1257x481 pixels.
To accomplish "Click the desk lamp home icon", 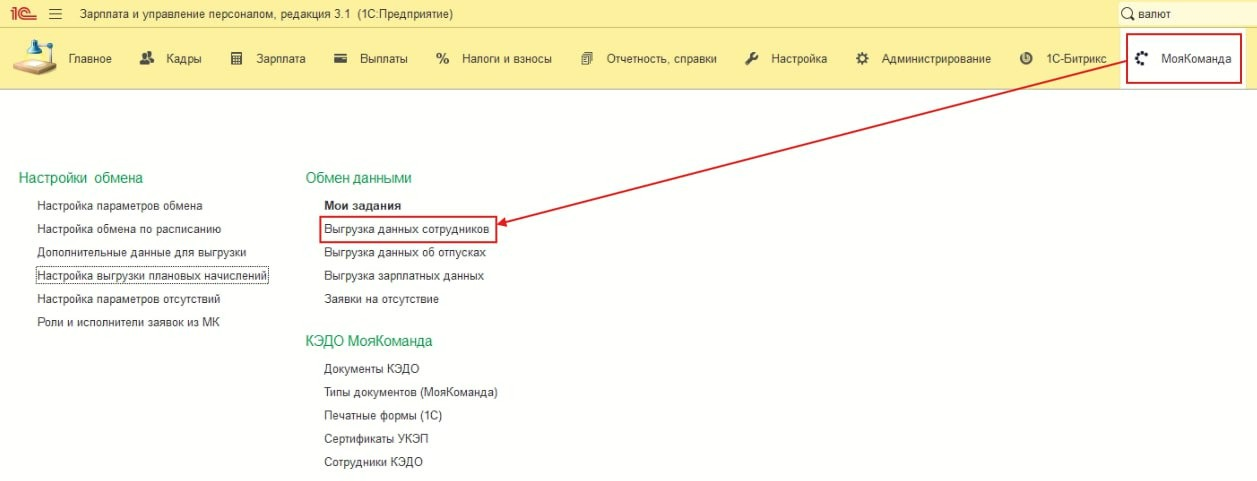I will [35, 57].
